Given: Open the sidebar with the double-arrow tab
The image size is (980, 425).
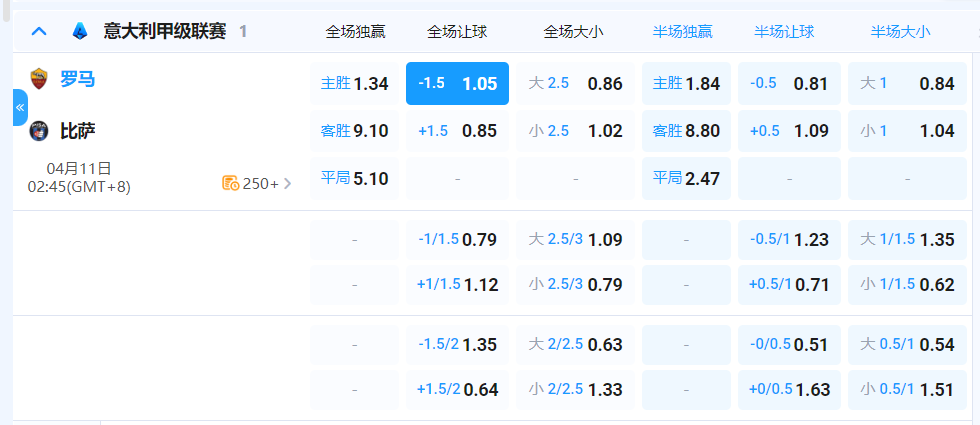Looking at the screenshot, I should point(20,108).
